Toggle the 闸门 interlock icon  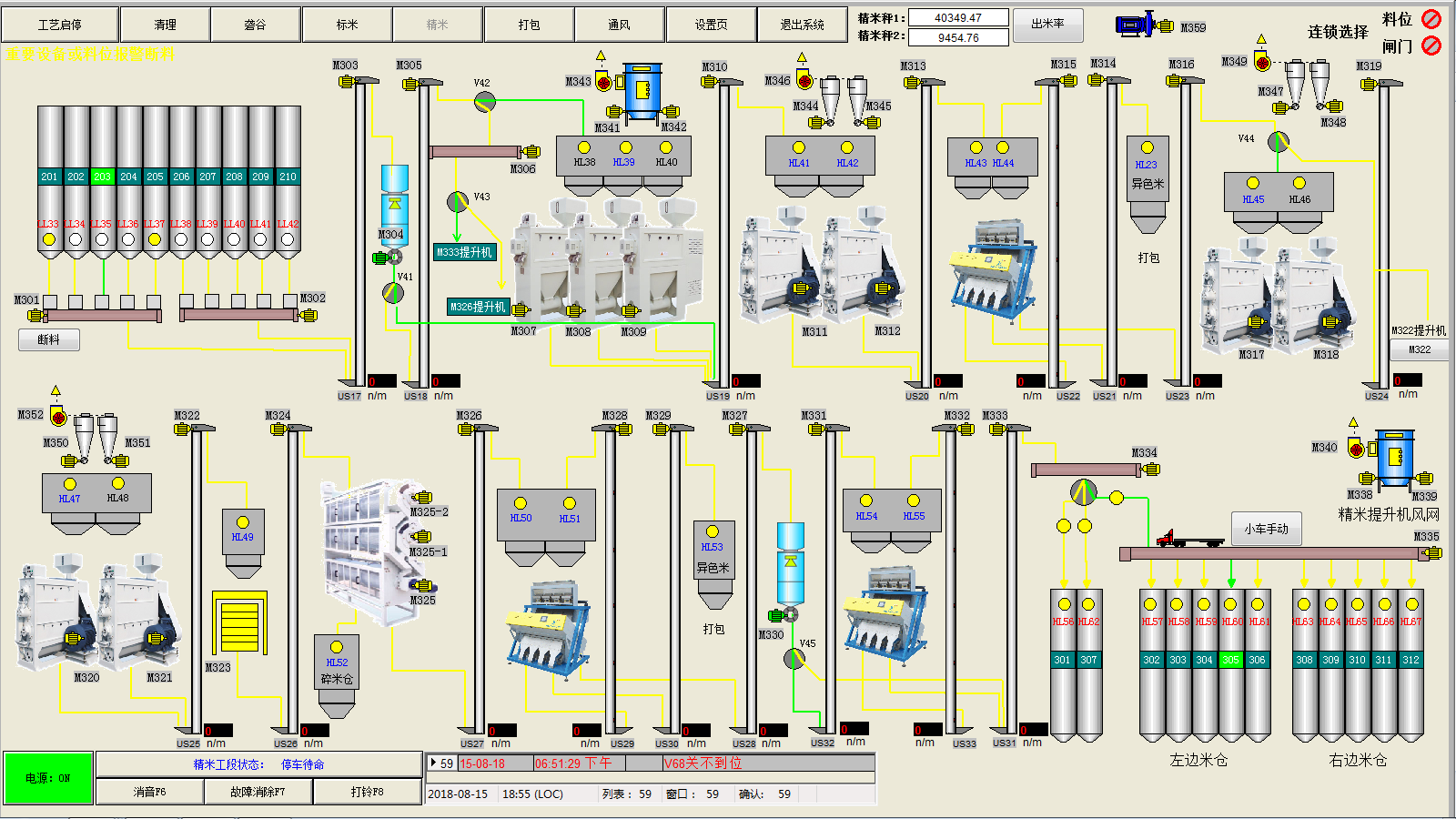[x=1431, y=45]
